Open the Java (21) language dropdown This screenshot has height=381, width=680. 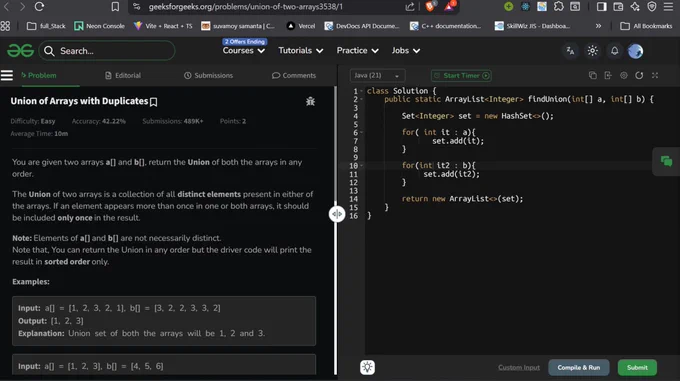click(377, 75)
